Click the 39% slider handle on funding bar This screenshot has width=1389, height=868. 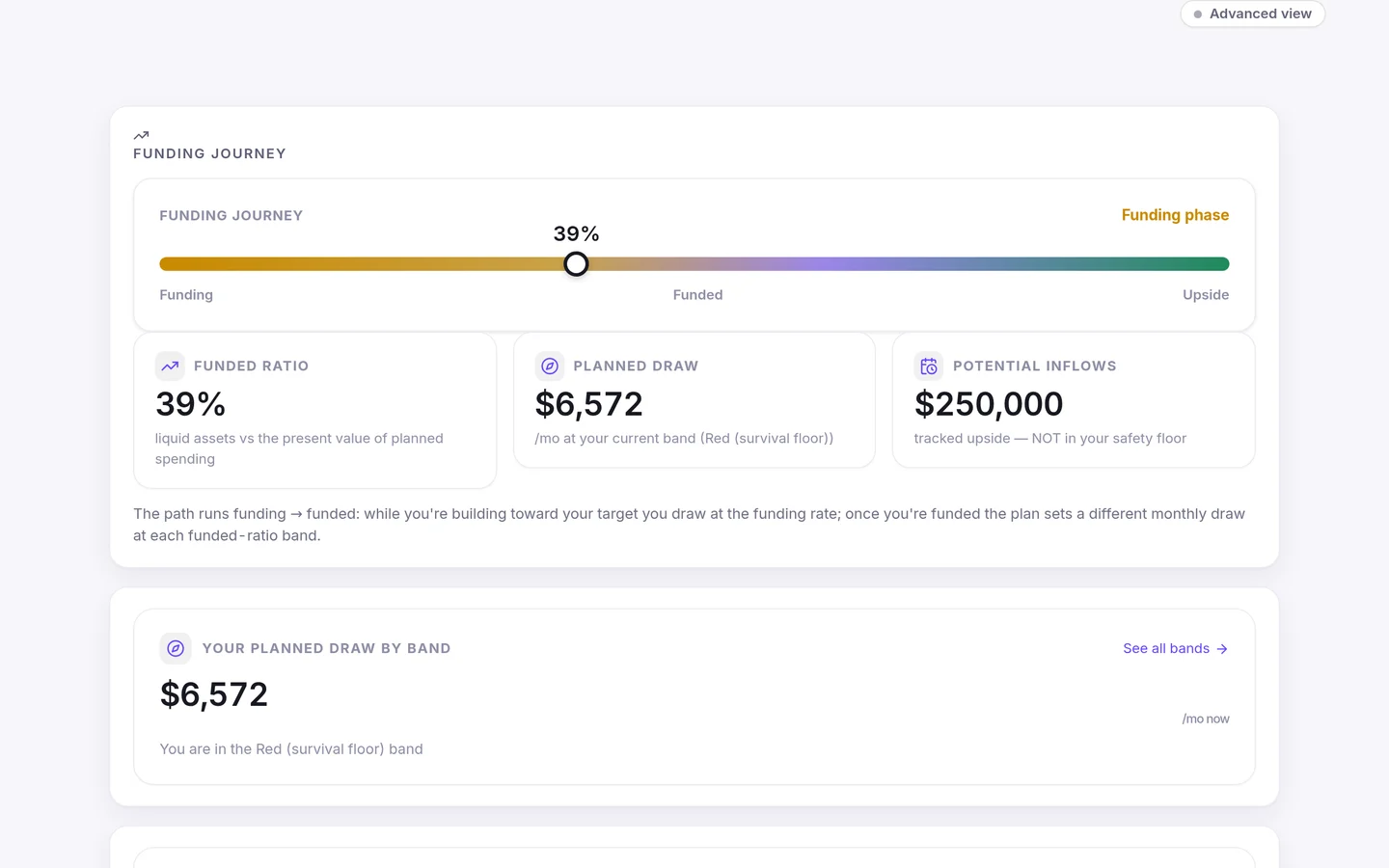click(x=576, y=264)
